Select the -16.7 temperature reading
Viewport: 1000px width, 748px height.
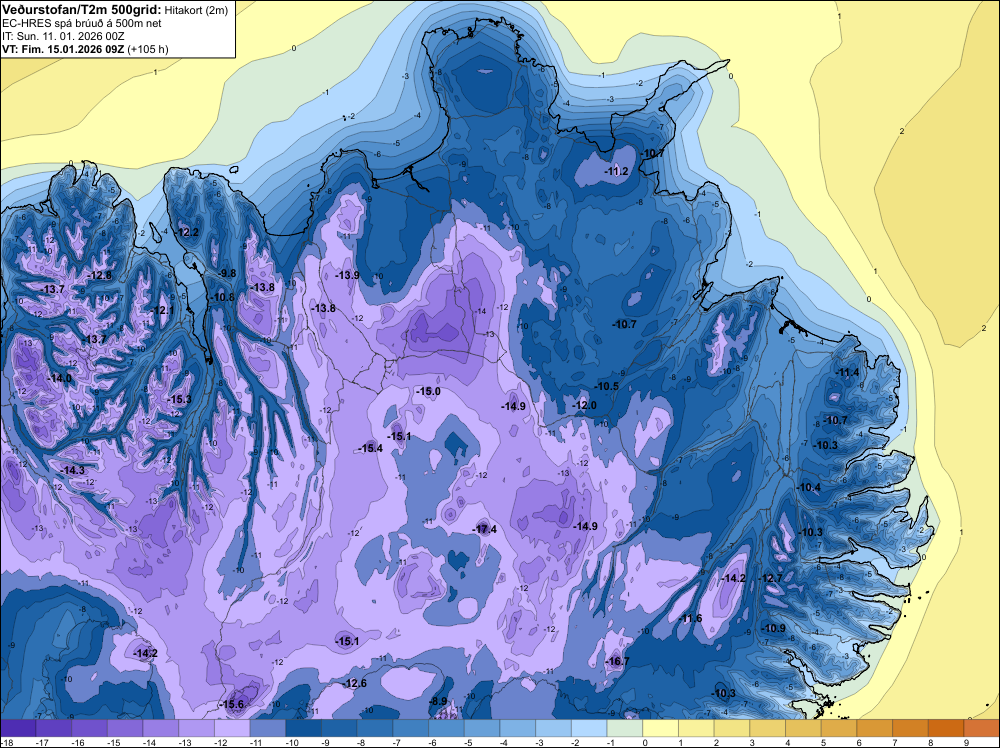click(x=617, y=661)
